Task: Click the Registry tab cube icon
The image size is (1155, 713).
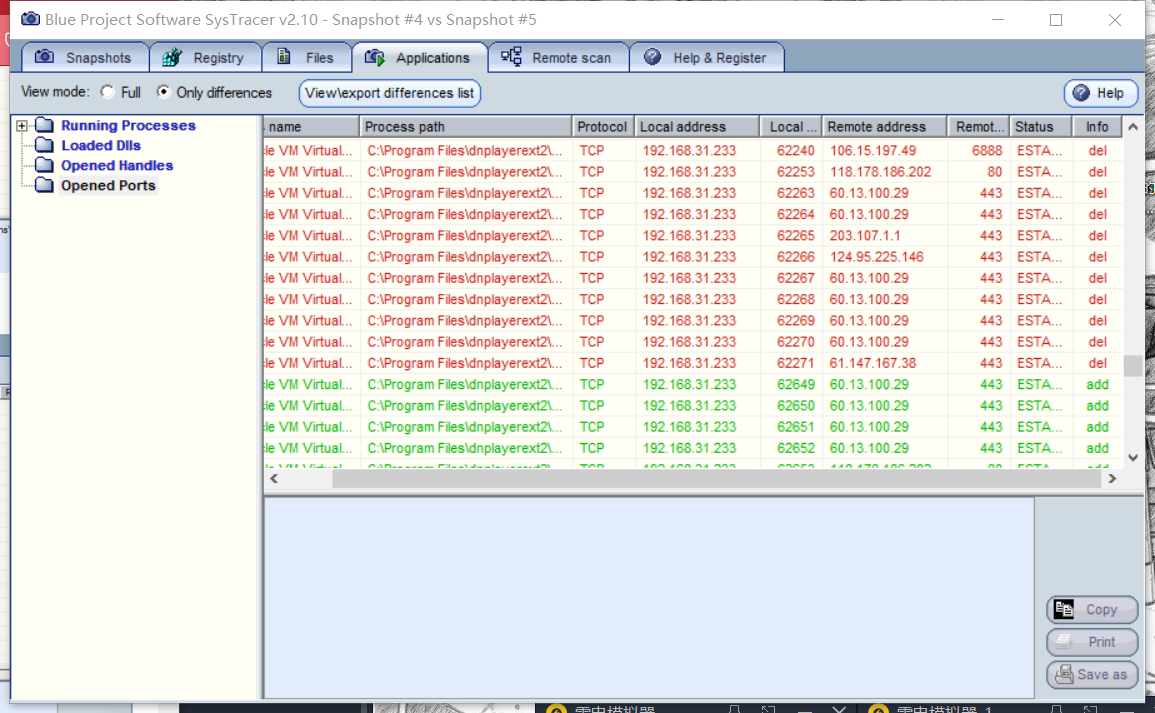Action: [x=172, y=57]
